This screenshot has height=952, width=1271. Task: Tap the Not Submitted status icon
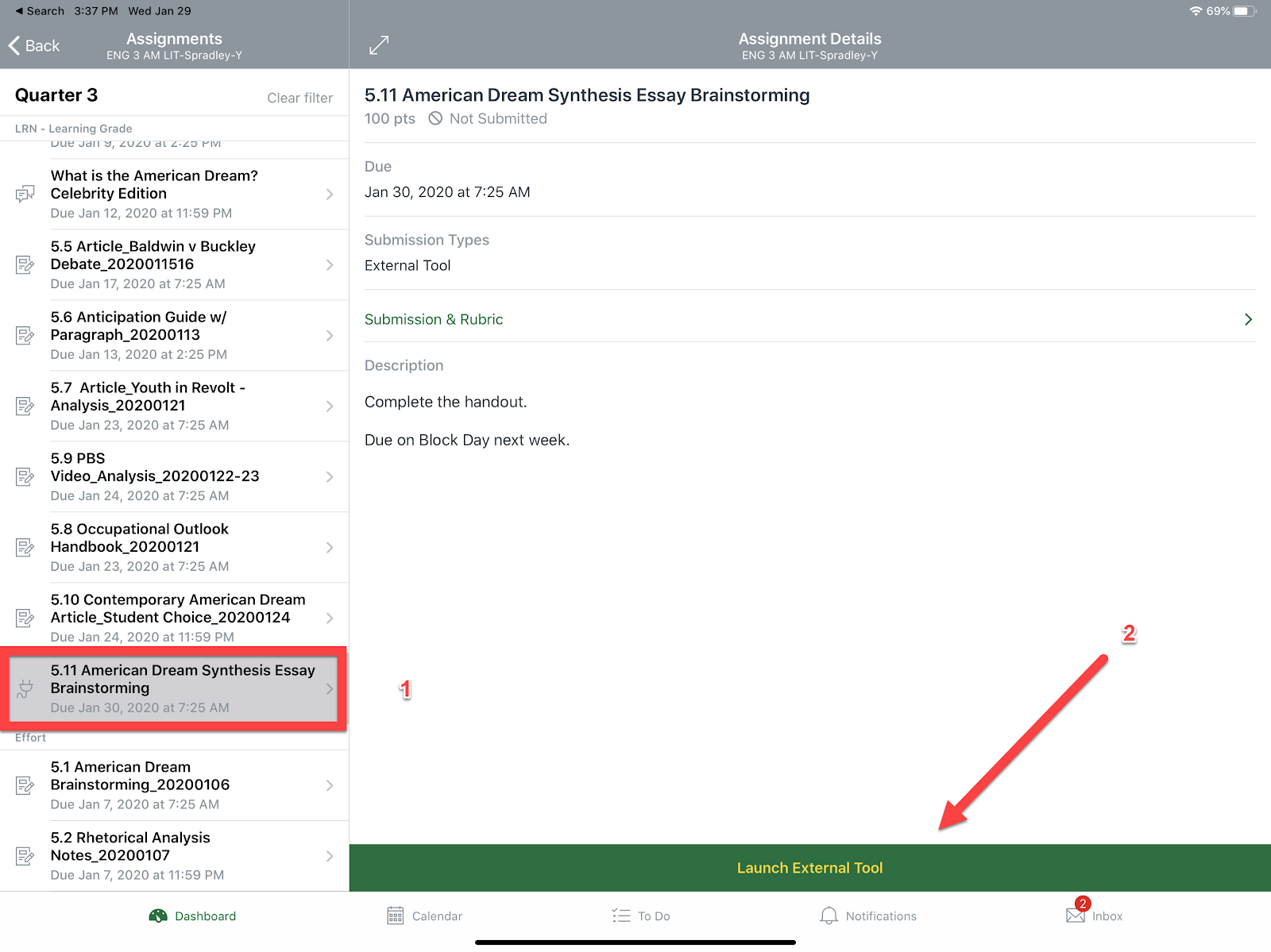[435, 118]
